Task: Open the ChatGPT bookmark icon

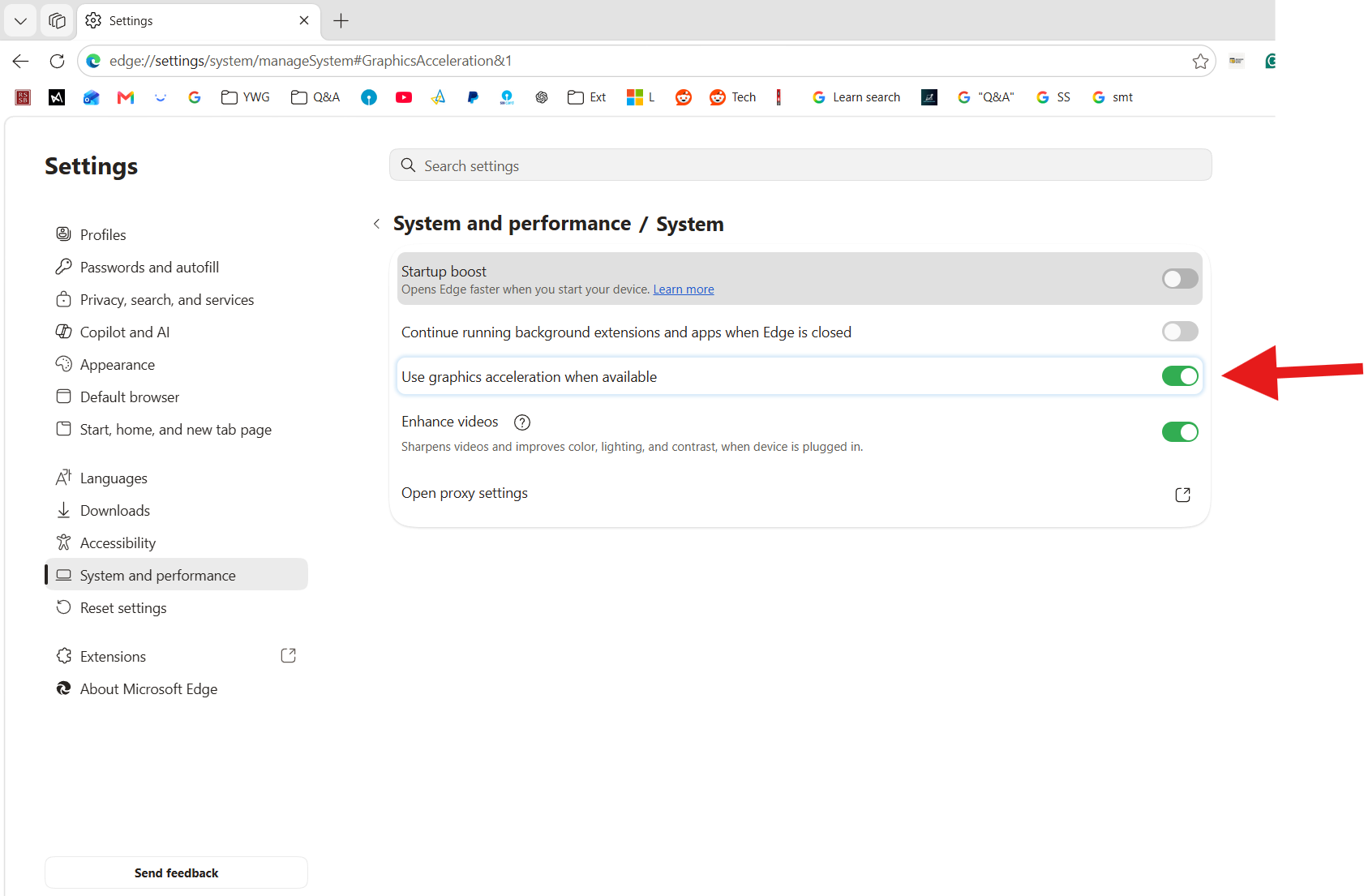Action: click(x=542, y=97)
